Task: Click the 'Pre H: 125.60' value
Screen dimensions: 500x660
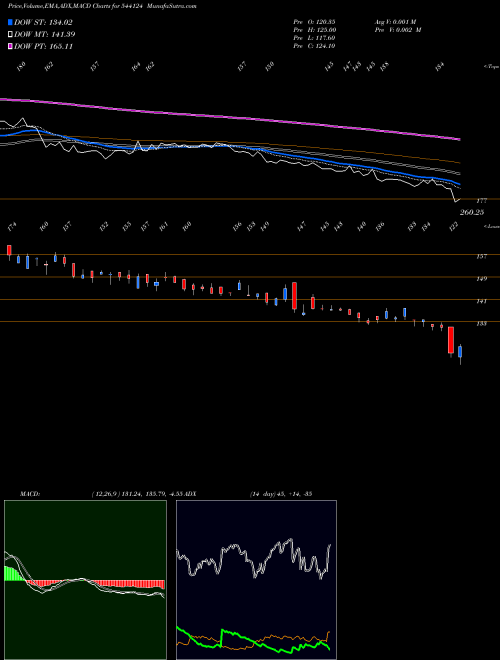Action: 314,30
